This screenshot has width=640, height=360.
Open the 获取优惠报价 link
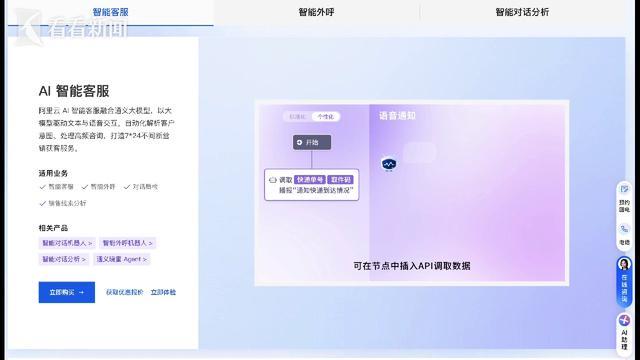pyautogui.click(x=124, y=292)
